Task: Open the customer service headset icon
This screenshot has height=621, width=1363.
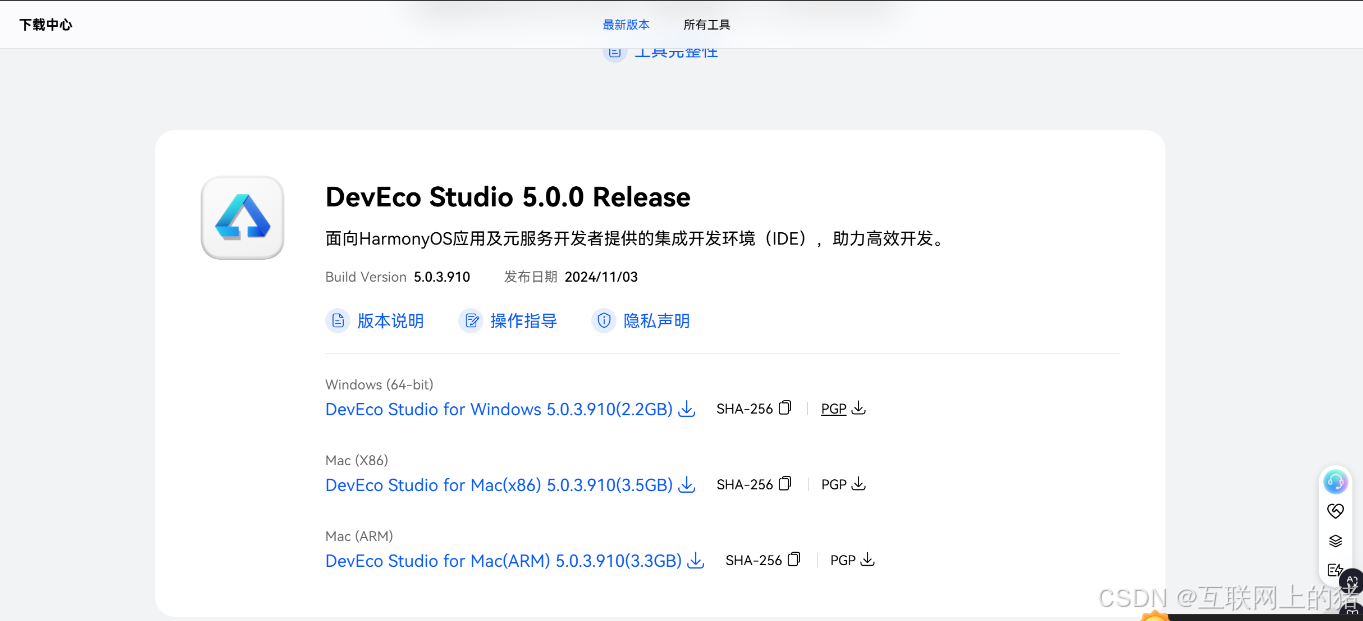Action: click(x=1336, y=482)
